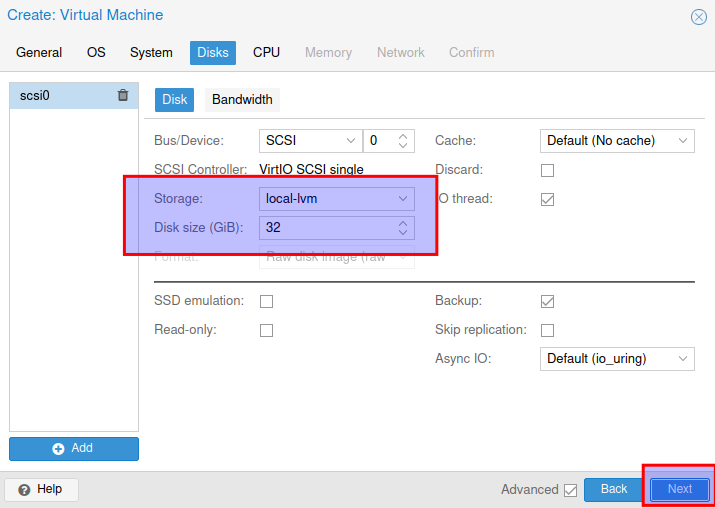Delete the scsi0 disk with trash icon
Image resolution: width=715 pixels, height=508 pixels.
click(123, 96)
